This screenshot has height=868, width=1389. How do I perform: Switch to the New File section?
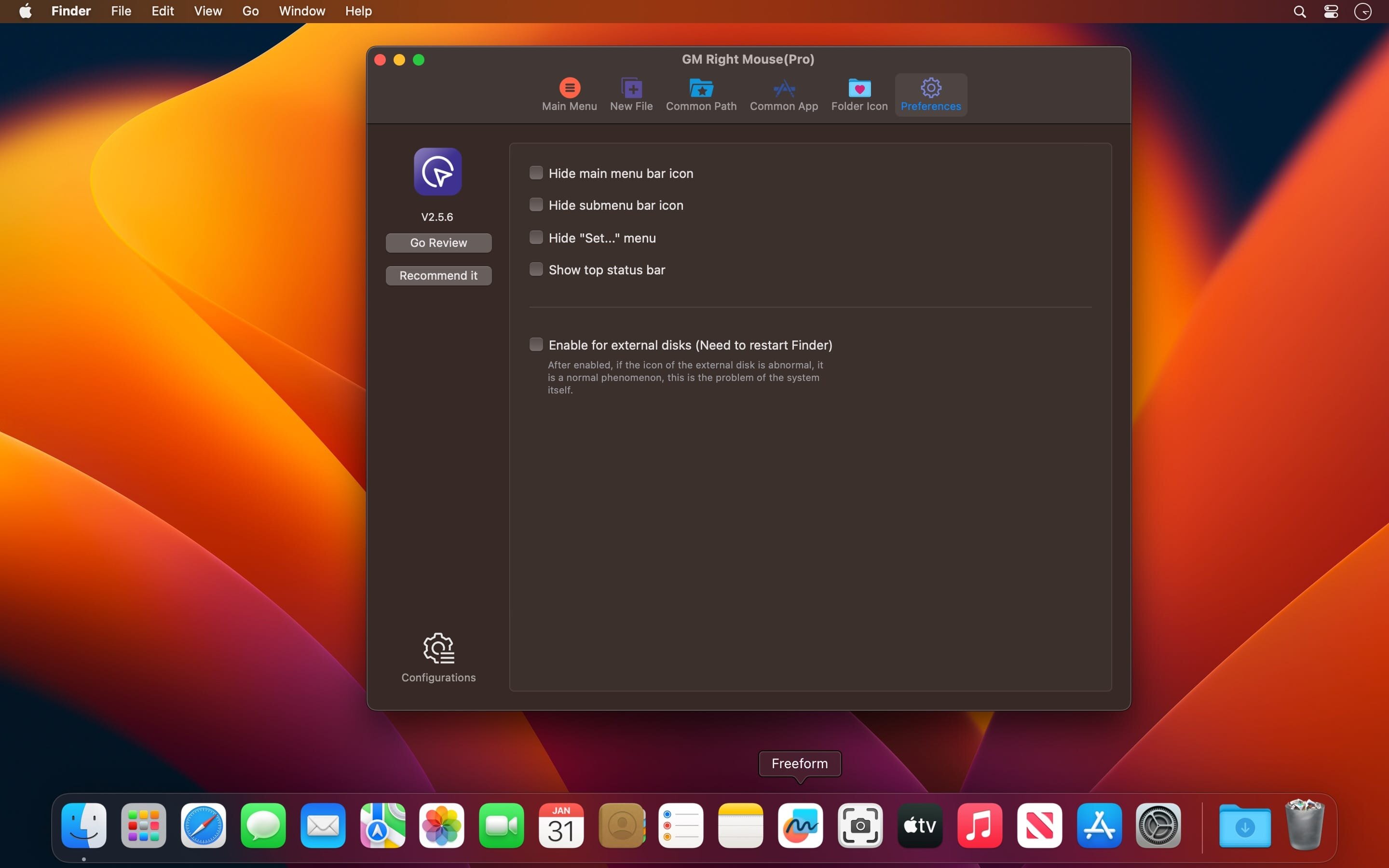(631, 94)
